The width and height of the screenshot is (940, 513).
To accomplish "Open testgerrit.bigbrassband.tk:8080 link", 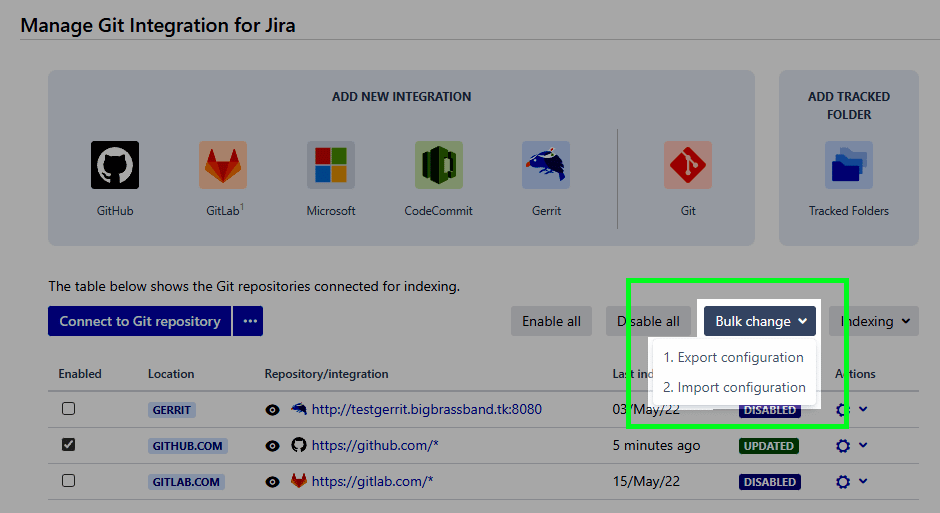I will pyautogui.click(x=427, y=409).
